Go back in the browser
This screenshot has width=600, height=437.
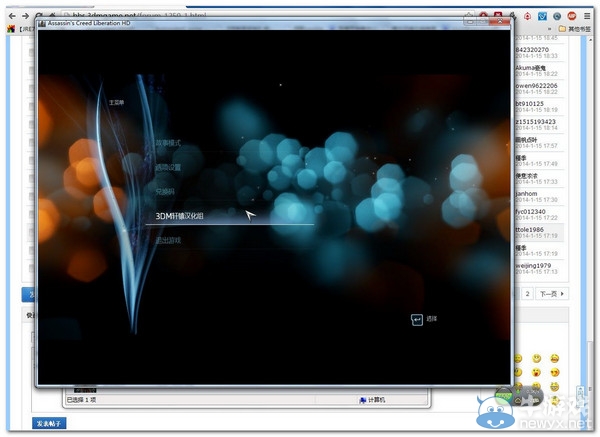(12, 16)
